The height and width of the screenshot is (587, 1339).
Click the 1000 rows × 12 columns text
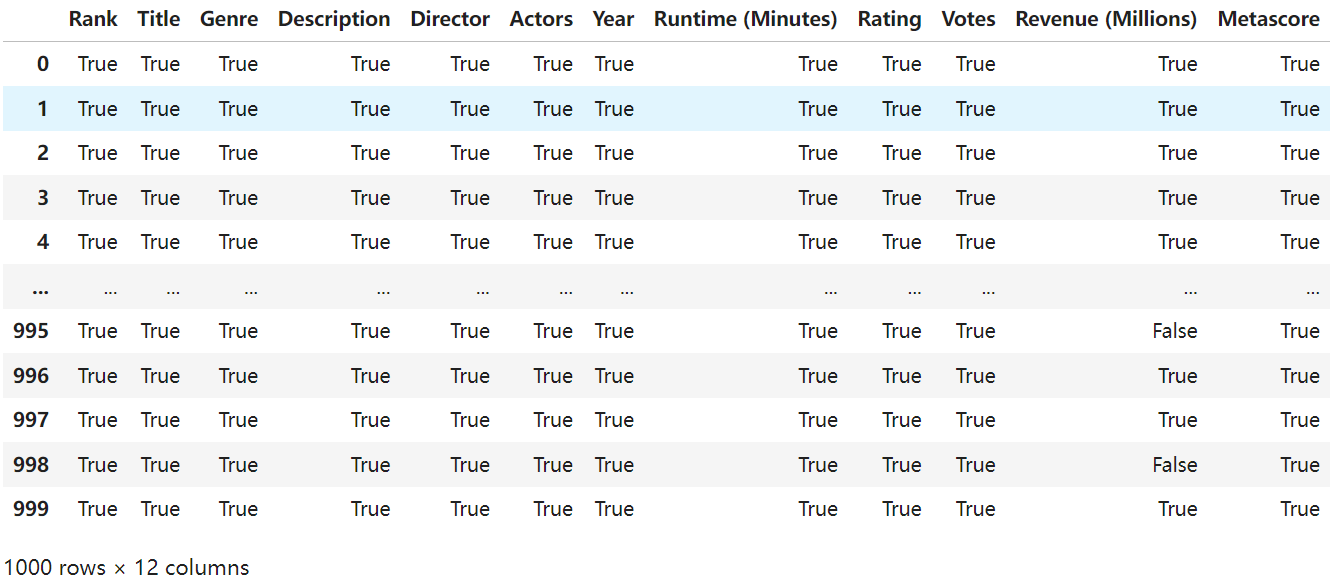pyautogui.click(x=126, y=567)
